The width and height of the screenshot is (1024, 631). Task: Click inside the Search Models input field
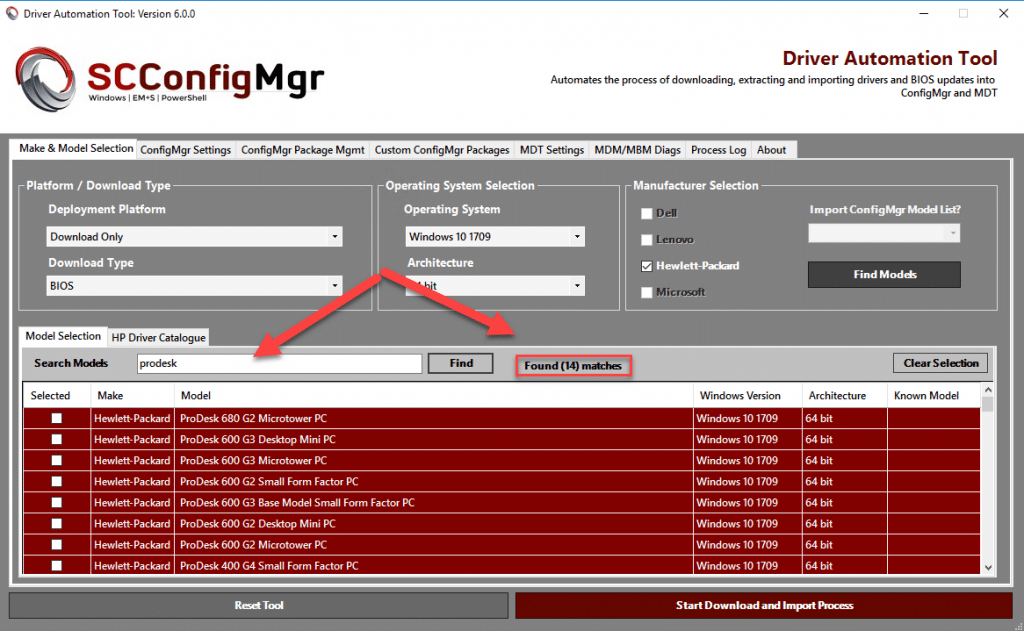(x=280, y=362)
